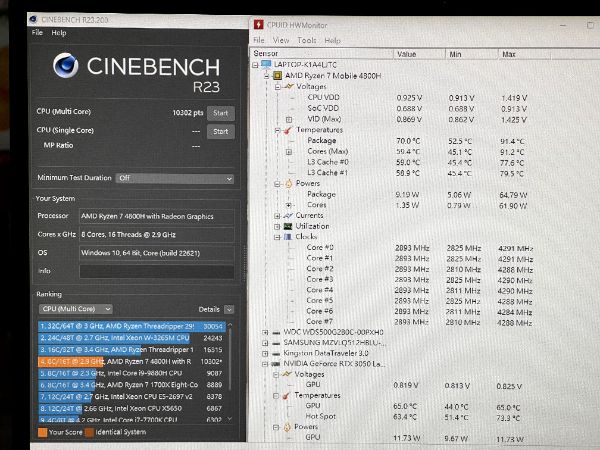
Task: Open HWMonitor File menu
Action: click(x=259, y=40)
